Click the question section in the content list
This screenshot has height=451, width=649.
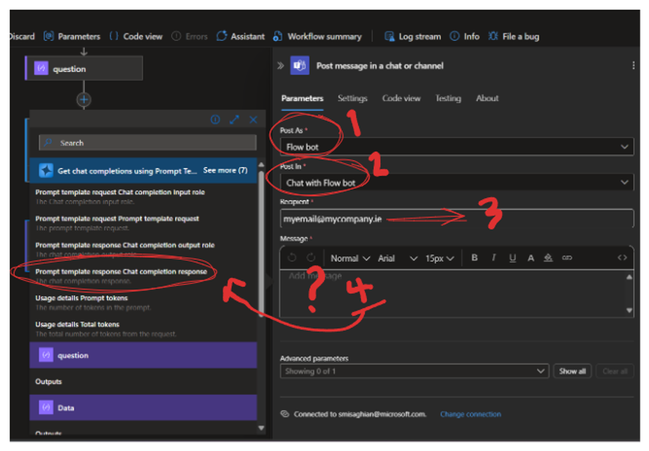click(143, 355)
